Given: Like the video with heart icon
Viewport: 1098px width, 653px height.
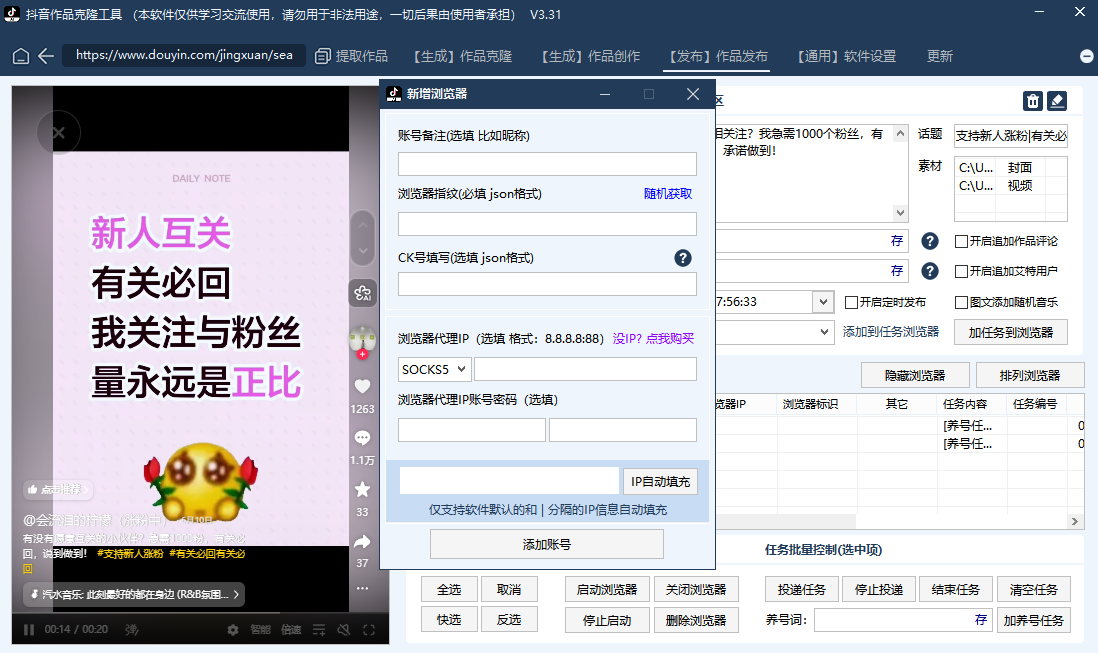Looking at the screenshot, I should tap(362, 386).
